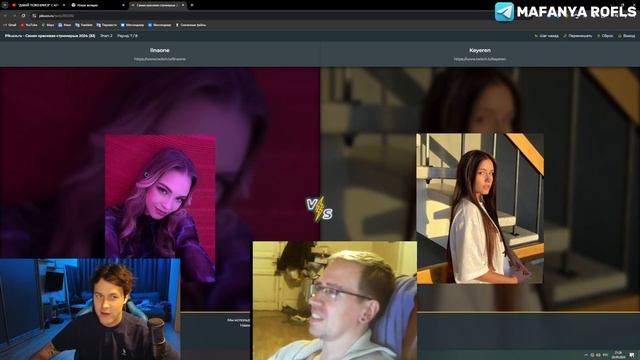Screen dimensions: 640x360
Task: Reload the page with the refresh icon
Action: pyautogui.click(x=23, y=16)
